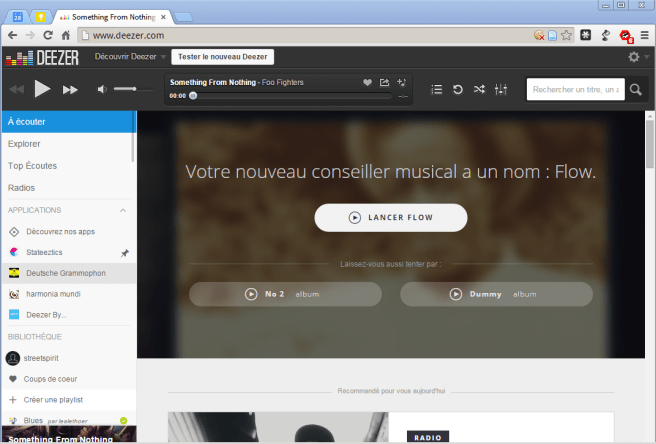
Task: Click the Blues playlist green check icon
Action: coord(123,421)
